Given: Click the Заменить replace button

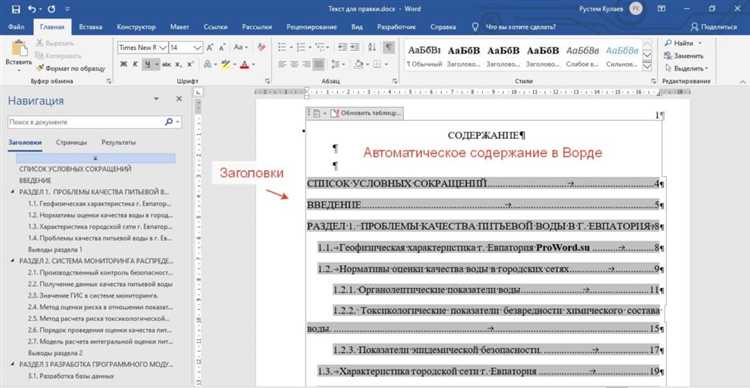Looking at the screenshot, I should [684, 55].
